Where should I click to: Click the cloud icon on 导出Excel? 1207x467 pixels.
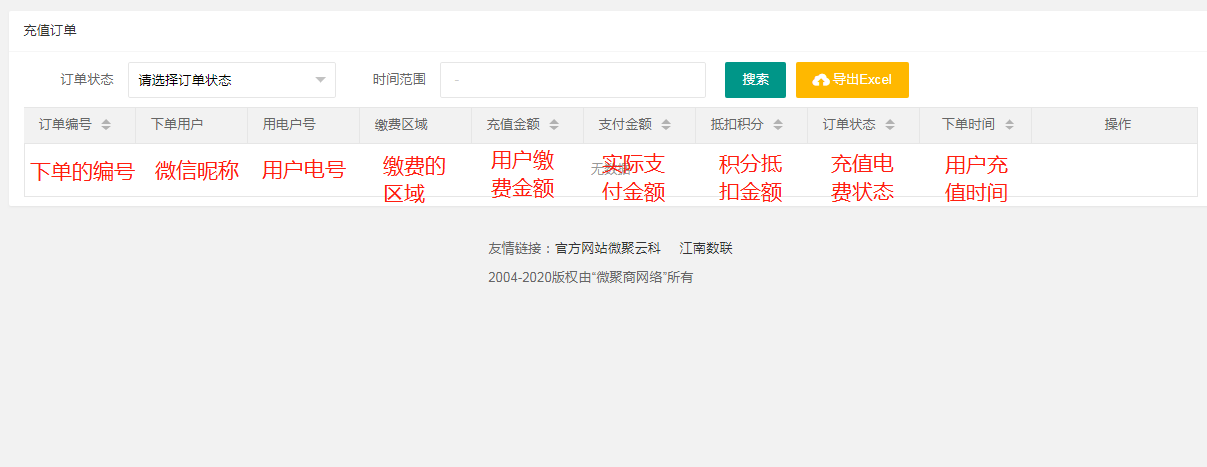click(821, 80)
